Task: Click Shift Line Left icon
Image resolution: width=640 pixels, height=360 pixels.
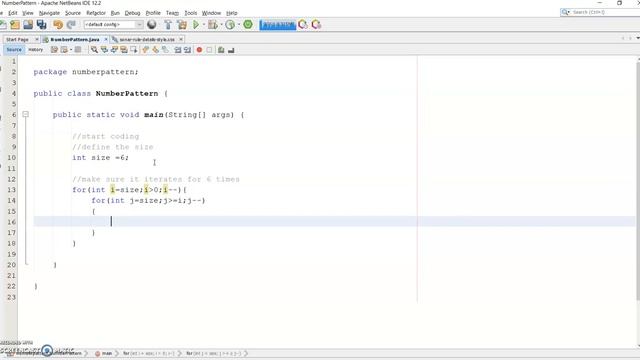Action: 178,50
